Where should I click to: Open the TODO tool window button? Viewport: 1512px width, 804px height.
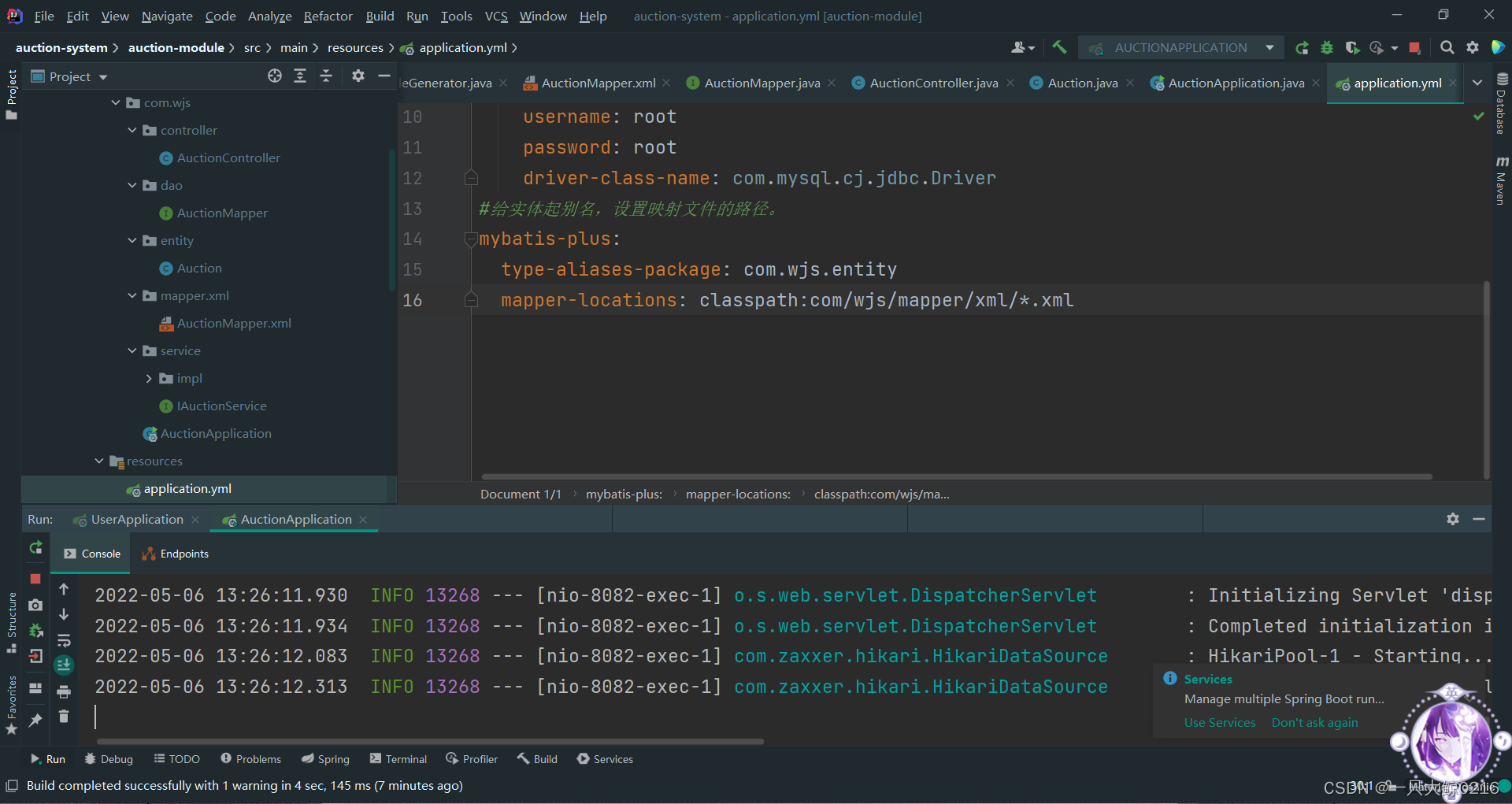(176, 759)
